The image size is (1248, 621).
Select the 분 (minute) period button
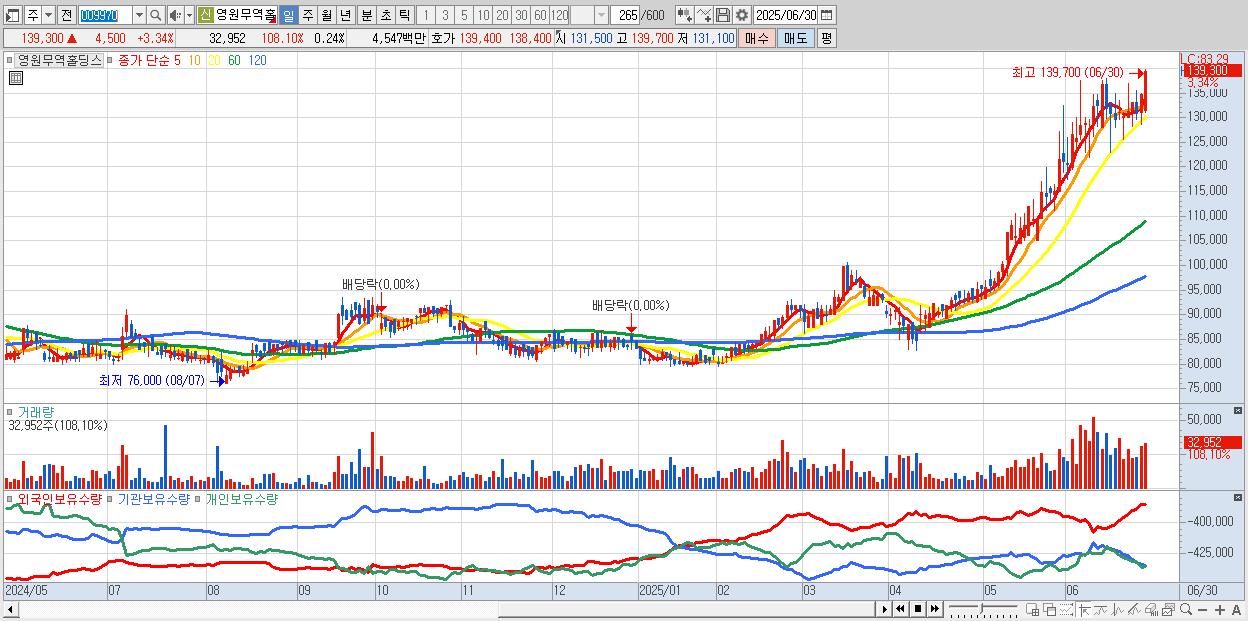coord(366,15)
